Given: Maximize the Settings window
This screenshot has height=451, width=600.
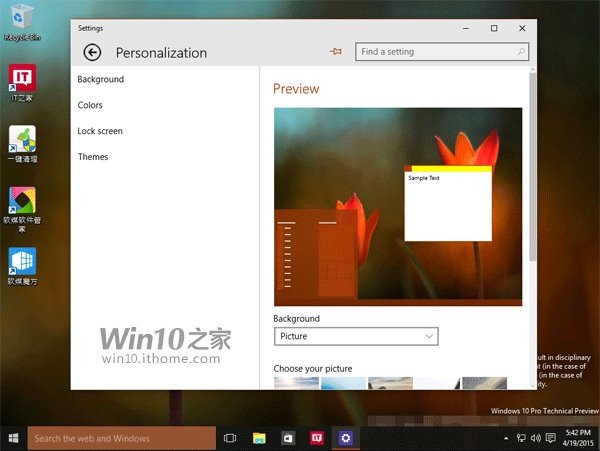Looking at the screenshot, I should pos(494,28).
